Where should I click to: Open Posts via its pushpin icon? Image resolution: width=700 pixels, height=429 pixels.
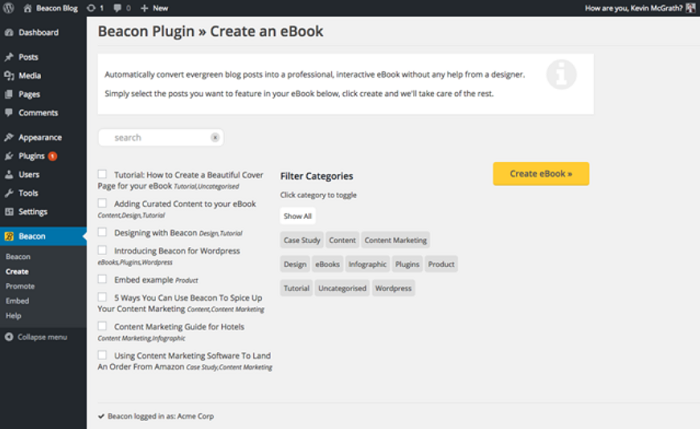9,58
